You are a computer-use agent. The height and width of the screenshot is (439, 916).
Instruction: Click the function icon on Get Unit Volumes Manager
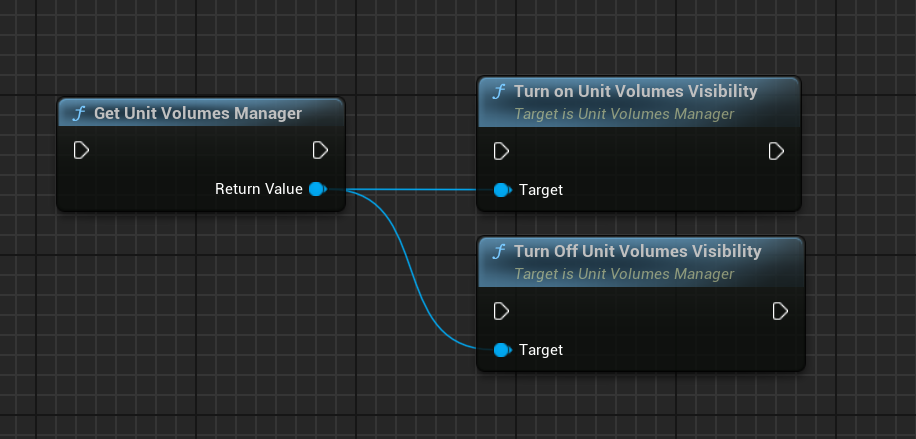tap(78, 114)
